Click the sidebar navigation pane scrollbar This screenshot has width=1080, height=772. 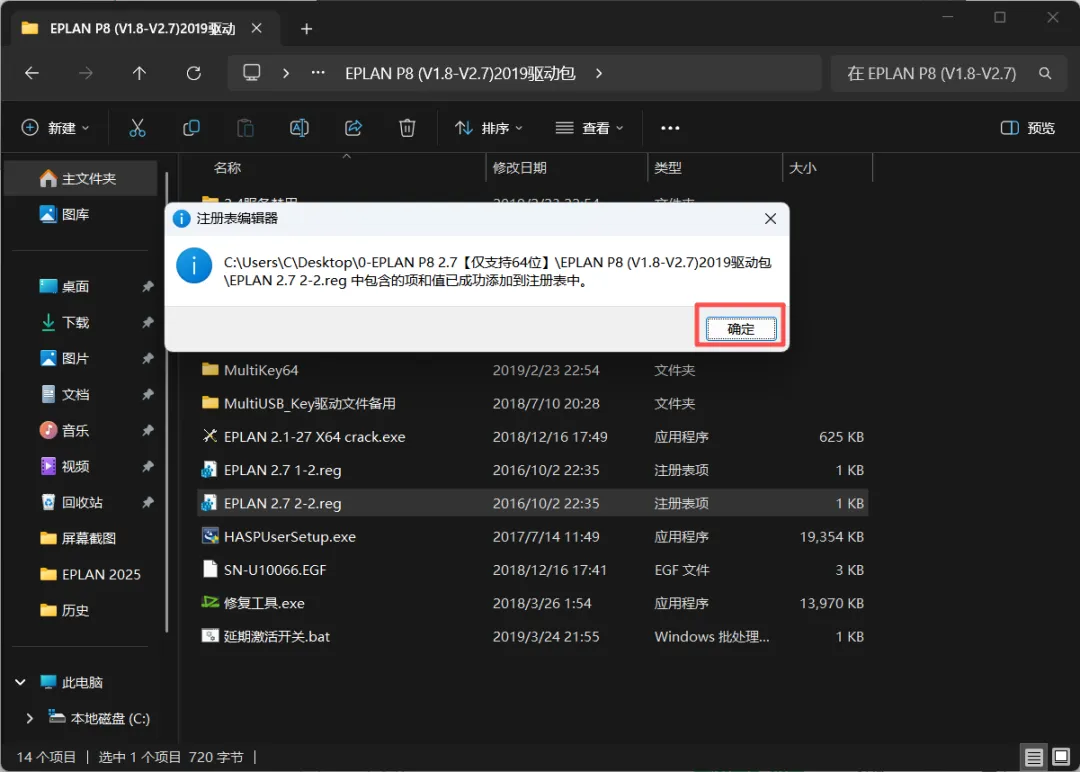(167, 401)
